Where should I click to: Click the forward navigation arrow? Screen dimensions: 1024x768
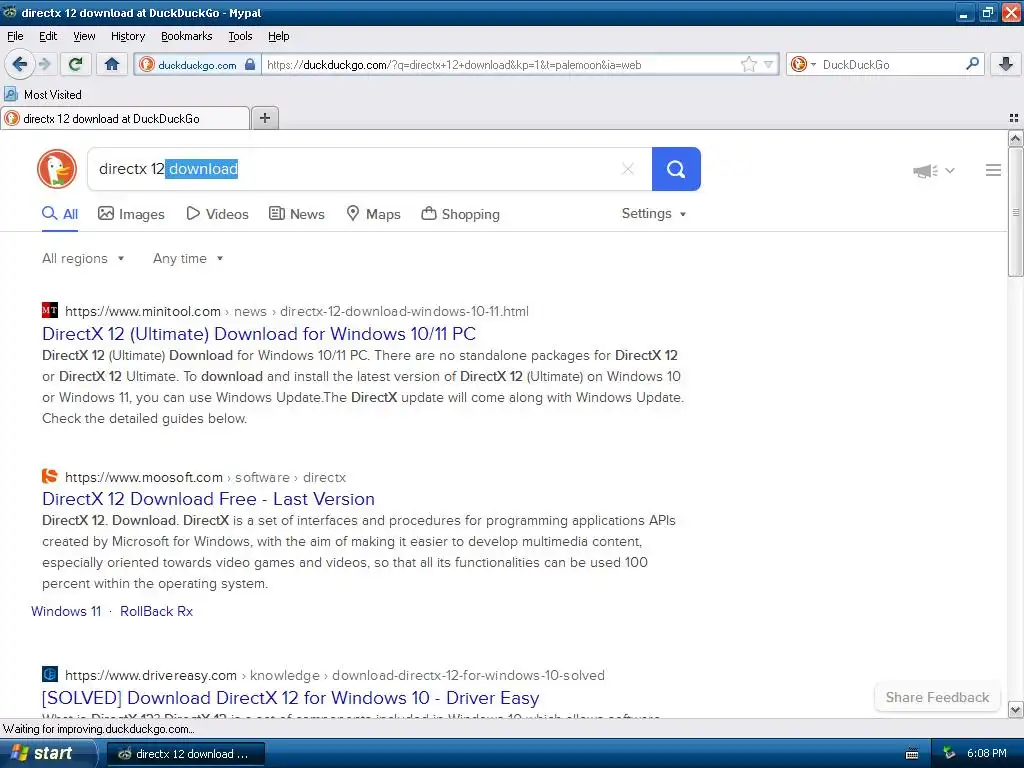44,64
